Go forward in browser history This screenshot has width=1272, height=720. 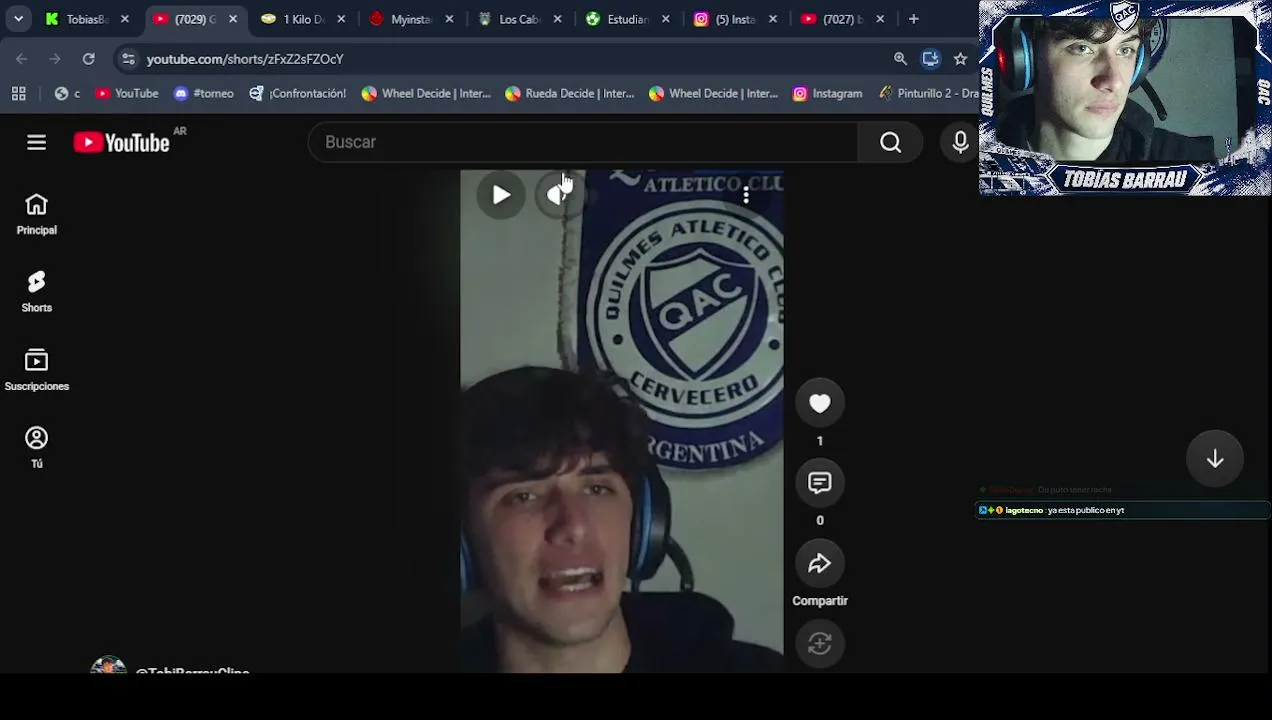click(55, 59)
